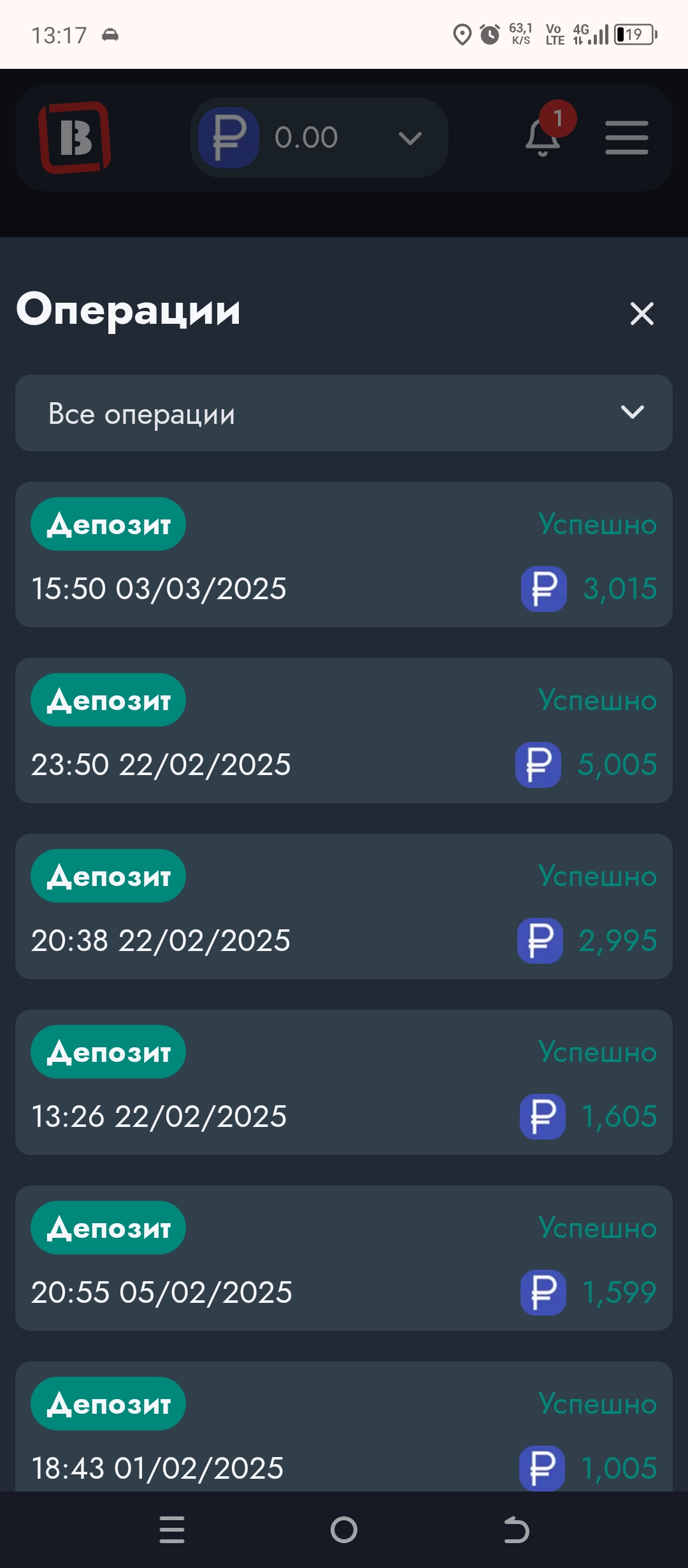
Task: Tap the red B logo icon
Action: 75,138
